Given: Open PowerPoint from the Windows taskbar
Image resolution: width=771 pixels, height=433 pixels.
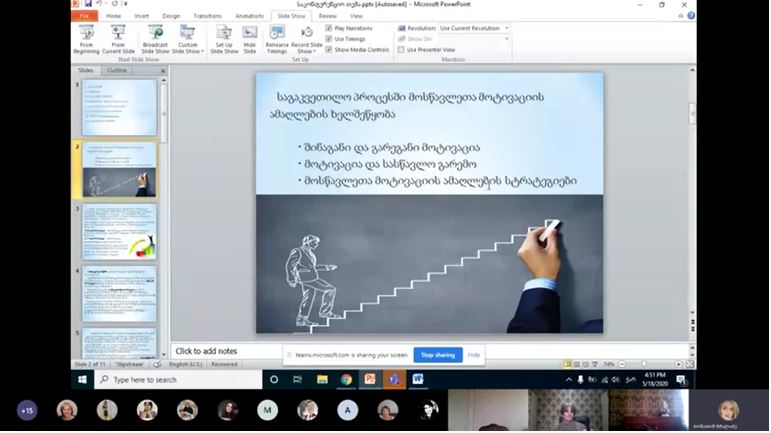Looking at the screenshot, I should coord(369,380).
